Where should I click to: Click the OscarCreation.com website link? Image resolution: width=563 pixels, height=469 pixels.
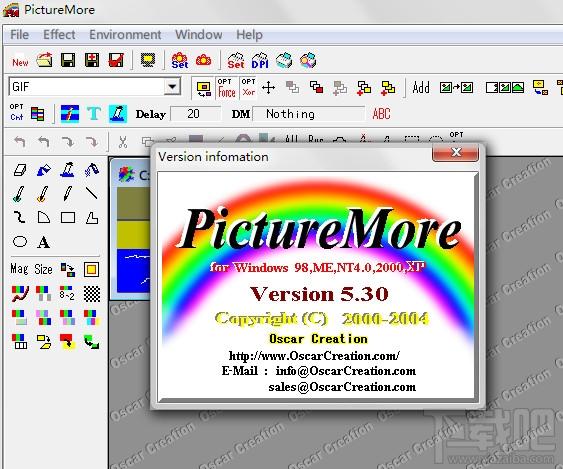pyautogui.click(x=314, y=356)
